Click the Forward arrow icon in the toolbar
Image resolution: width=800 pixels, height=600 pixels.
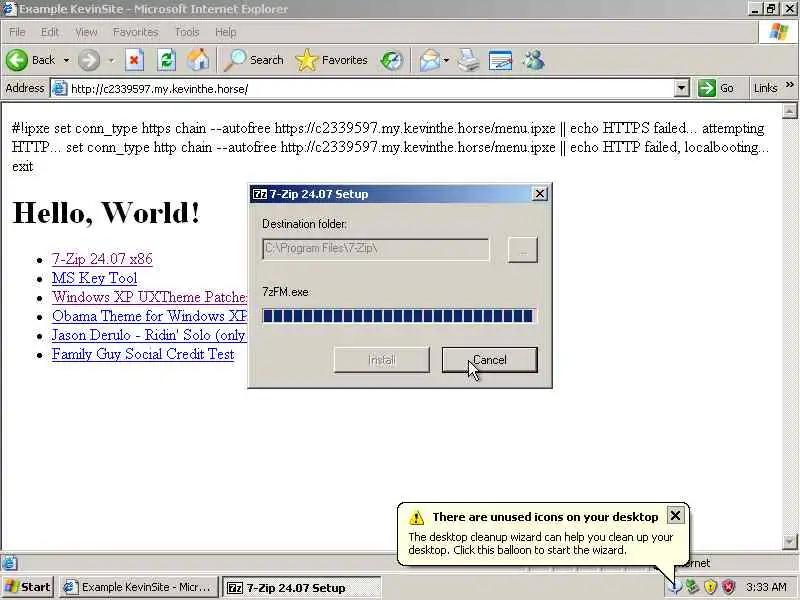(x=89, y=60)
